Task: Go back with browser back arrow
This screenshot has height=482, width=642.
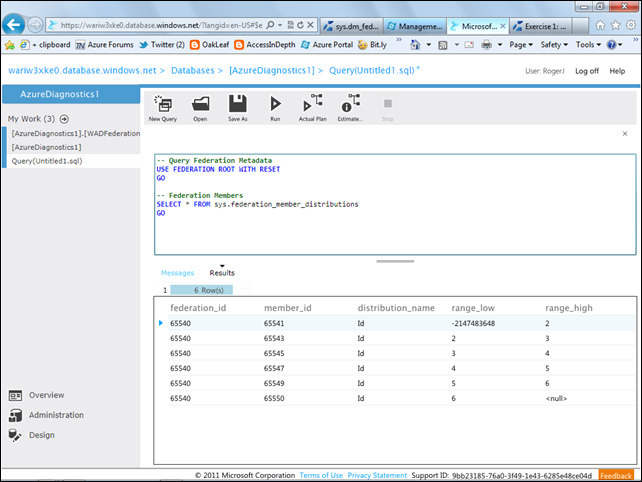Action: (14, 25)
